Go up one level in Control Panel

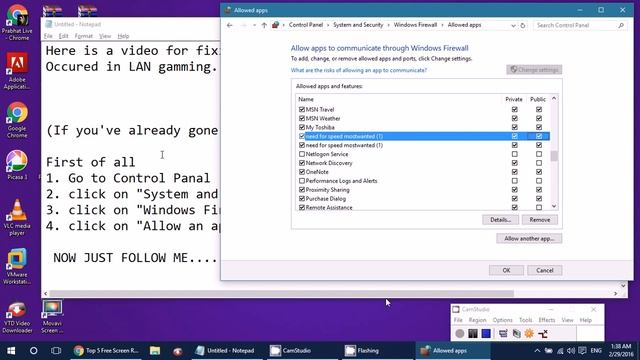click(264, 25)
